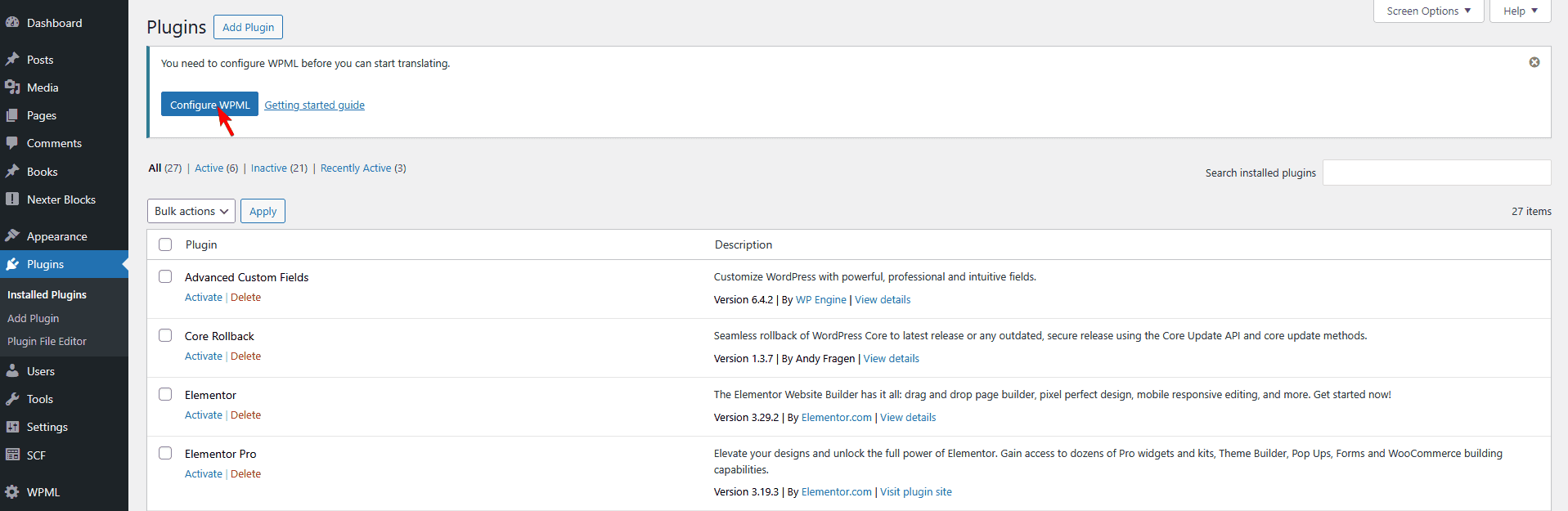Open the WPML menu item
1568x511 pixels.
[x=43, y=492]
